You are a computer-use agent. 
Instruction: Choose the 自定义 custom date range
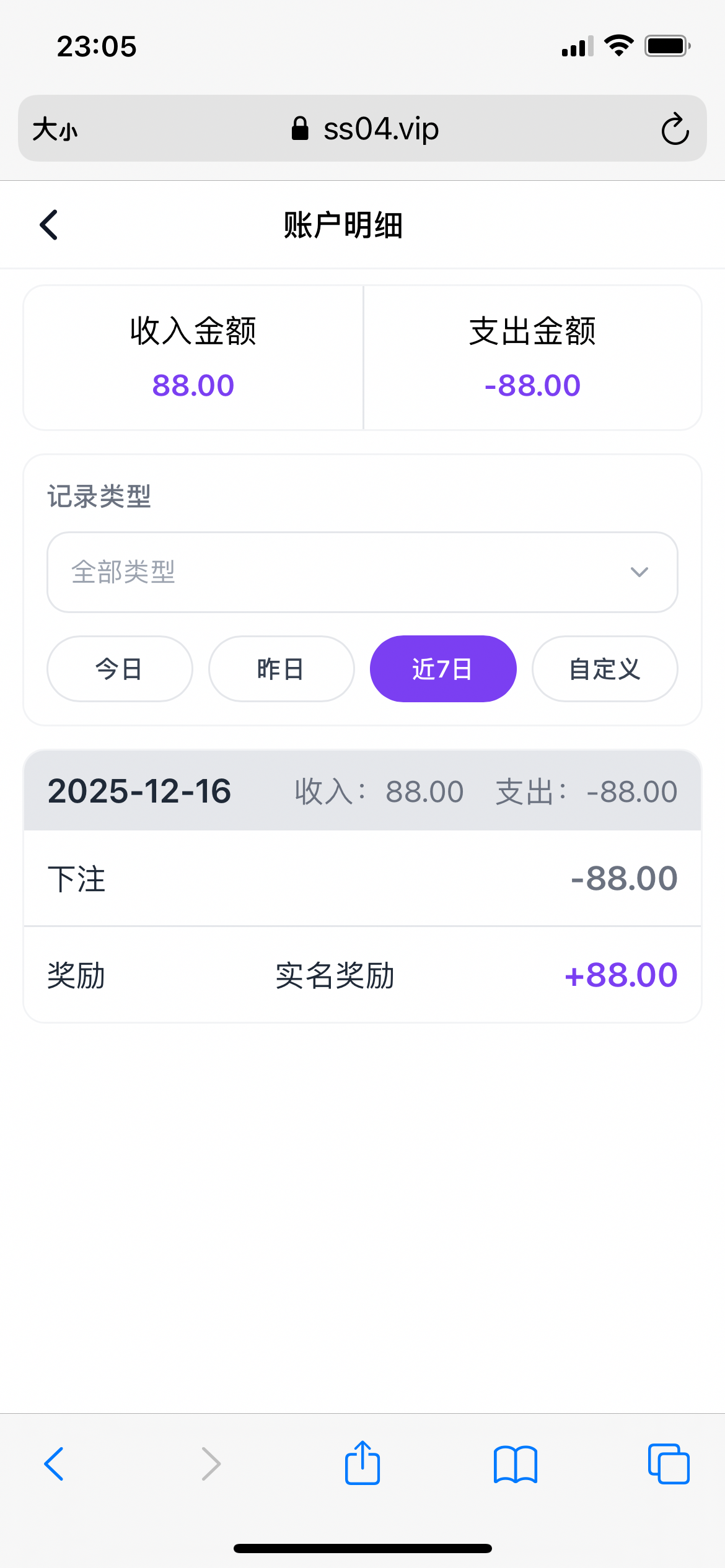pos(605,669)
